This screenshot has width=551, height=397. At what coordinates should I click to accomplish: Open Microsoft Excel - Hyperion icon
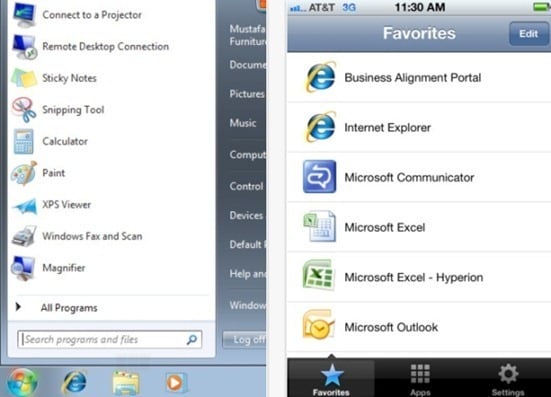(x=318, y=276)
